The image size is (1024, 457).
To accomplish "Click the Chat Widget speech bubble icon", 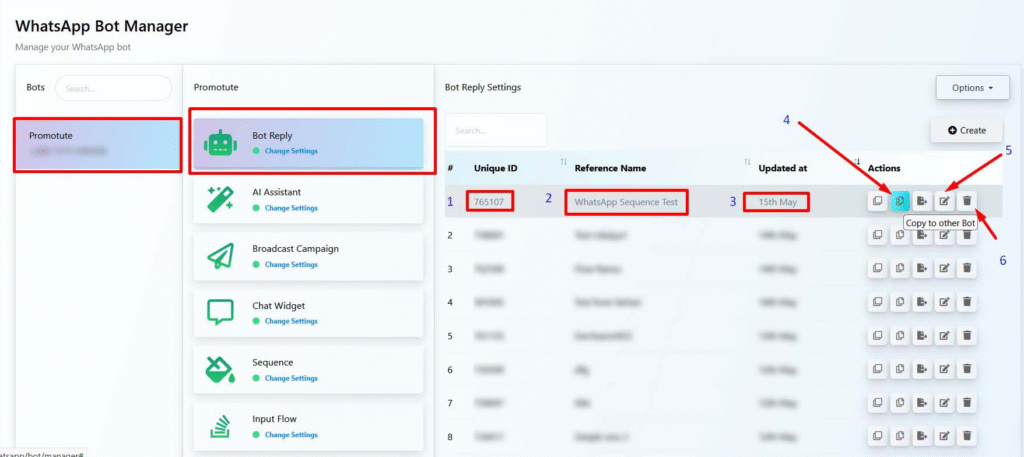I will pos(220,312).
